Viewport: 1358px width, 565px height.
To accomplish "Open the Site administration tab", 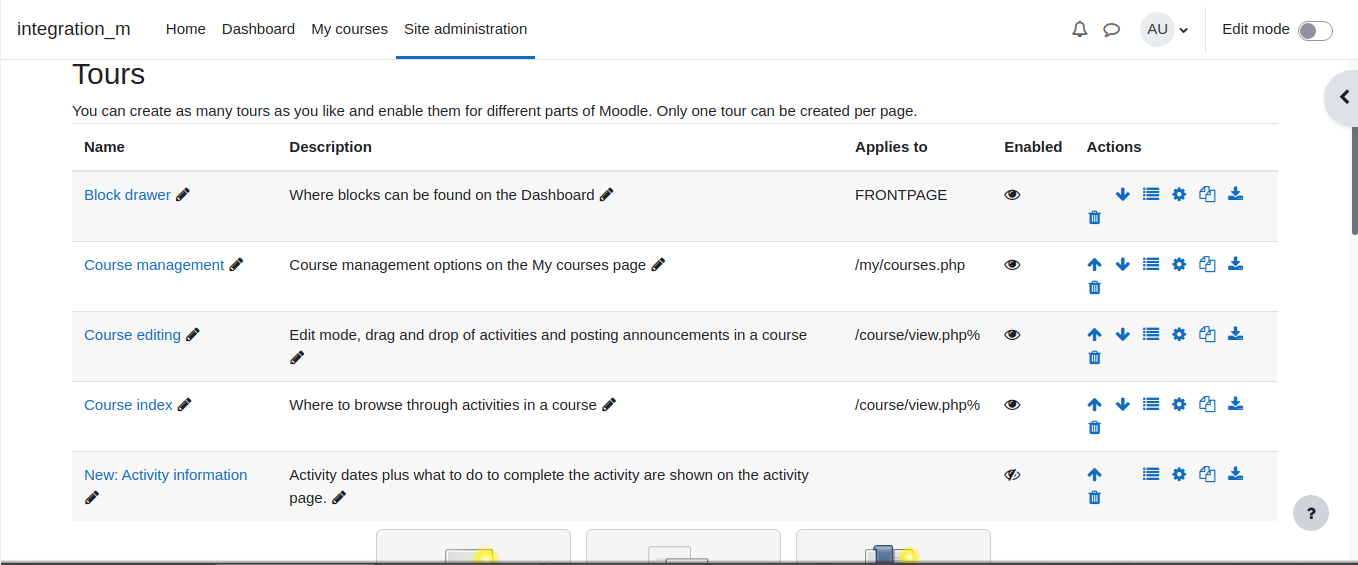I will [465, 29].
